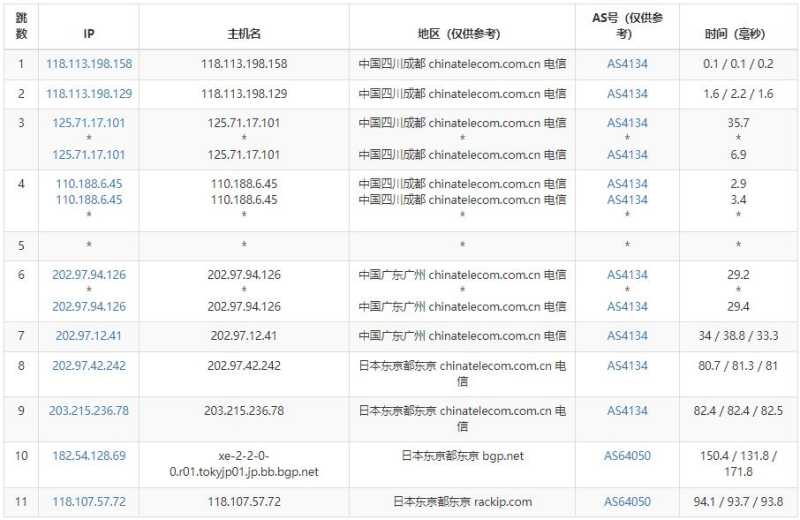Click hostname cell 182.54.128.69's row number 10

(x=21, y=456)
